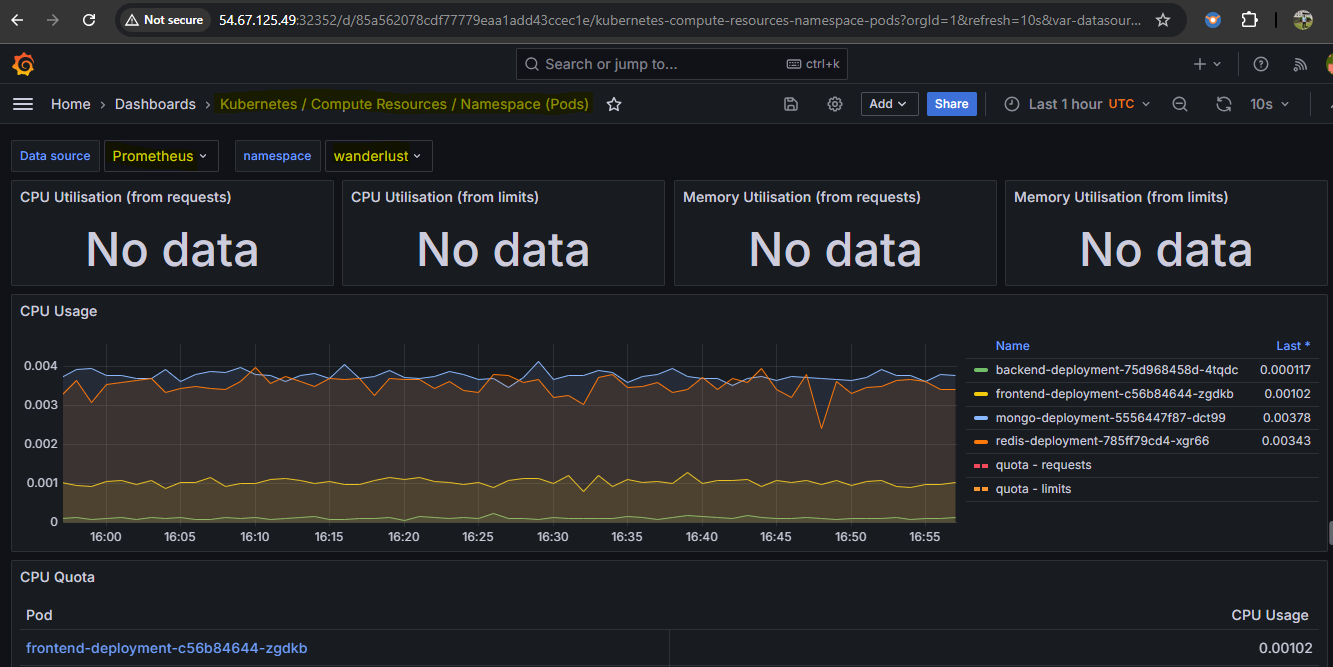Click the Data source variable label

tap(55, 156)
